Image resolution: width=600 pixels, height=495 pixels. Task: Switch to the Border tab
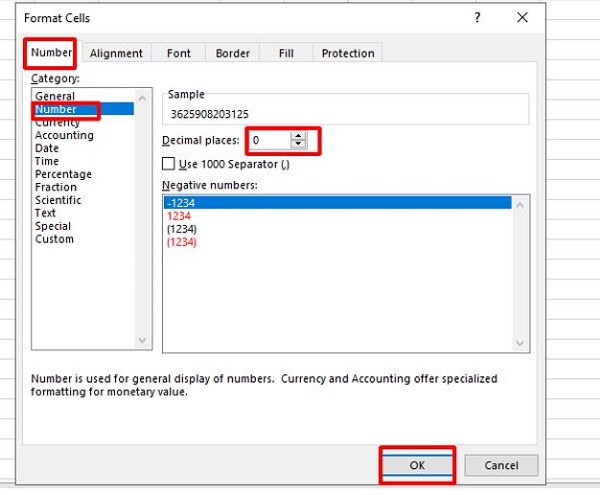click(232, 53)
